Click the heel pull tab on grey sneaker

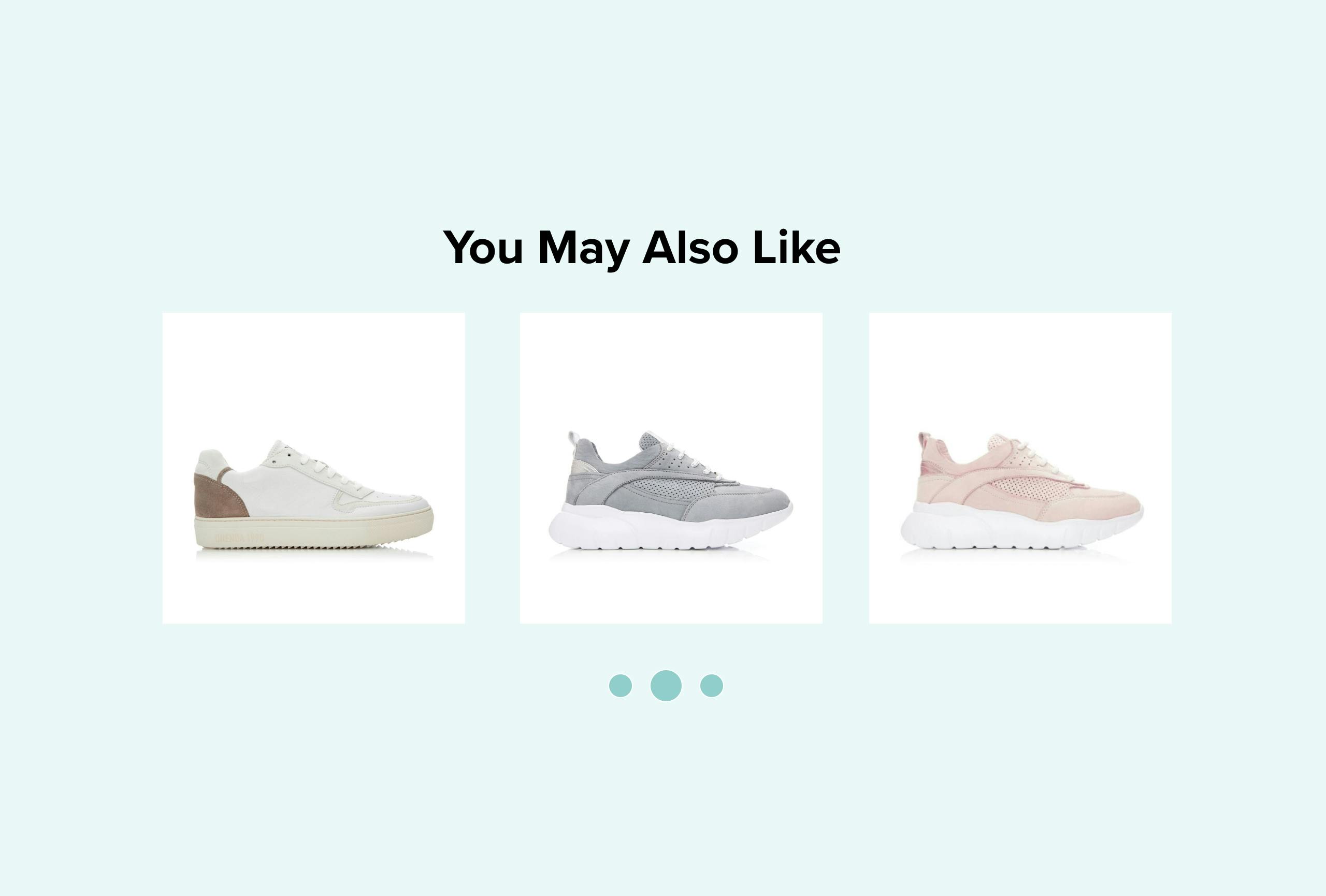click(574, 440)
